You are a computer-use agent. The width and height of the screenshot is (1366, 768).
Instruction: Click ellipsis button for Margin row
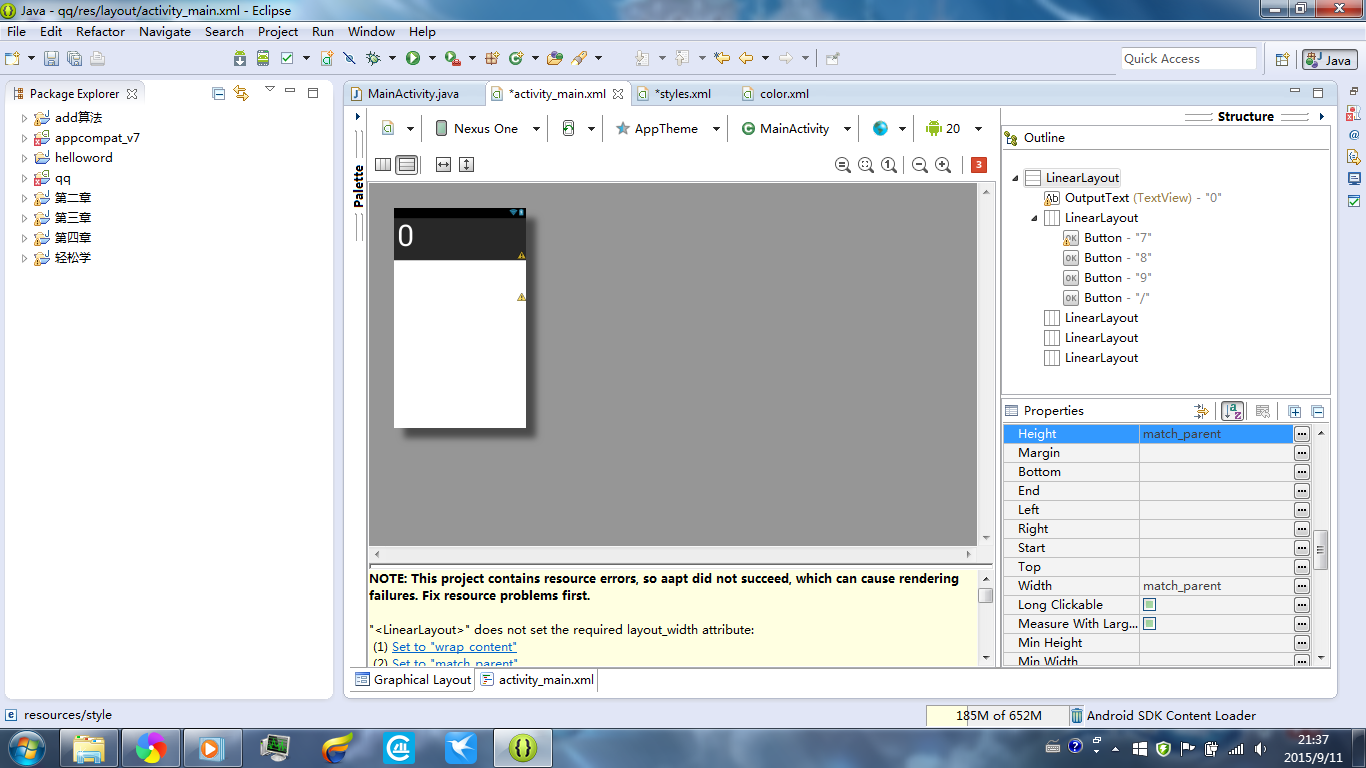pyautogui.click(x=1302, y=453)
